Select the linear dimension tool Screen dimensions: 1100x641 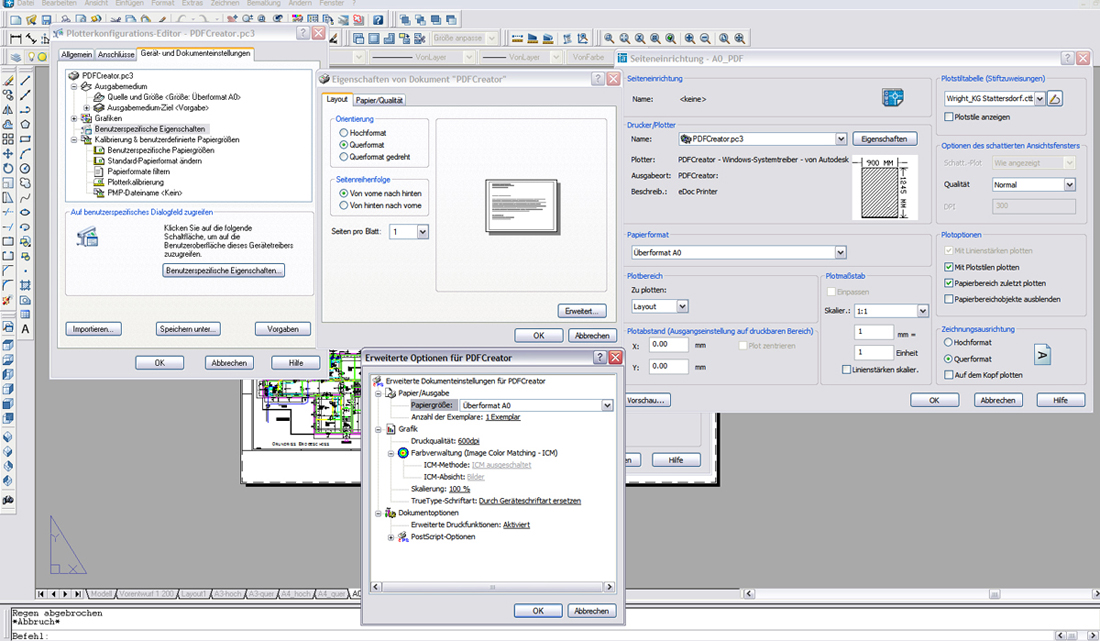(15, 38)
